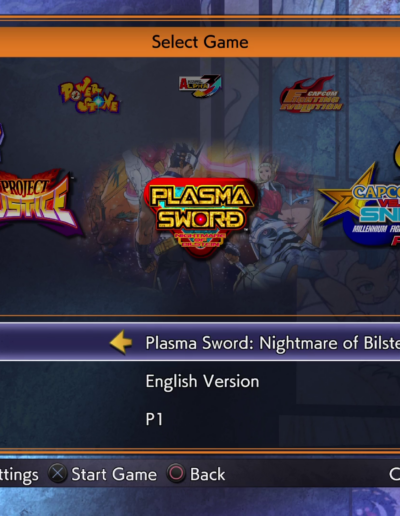Open the Settings prompt in footer
400x516 pixels.
(x=19, y=475)
